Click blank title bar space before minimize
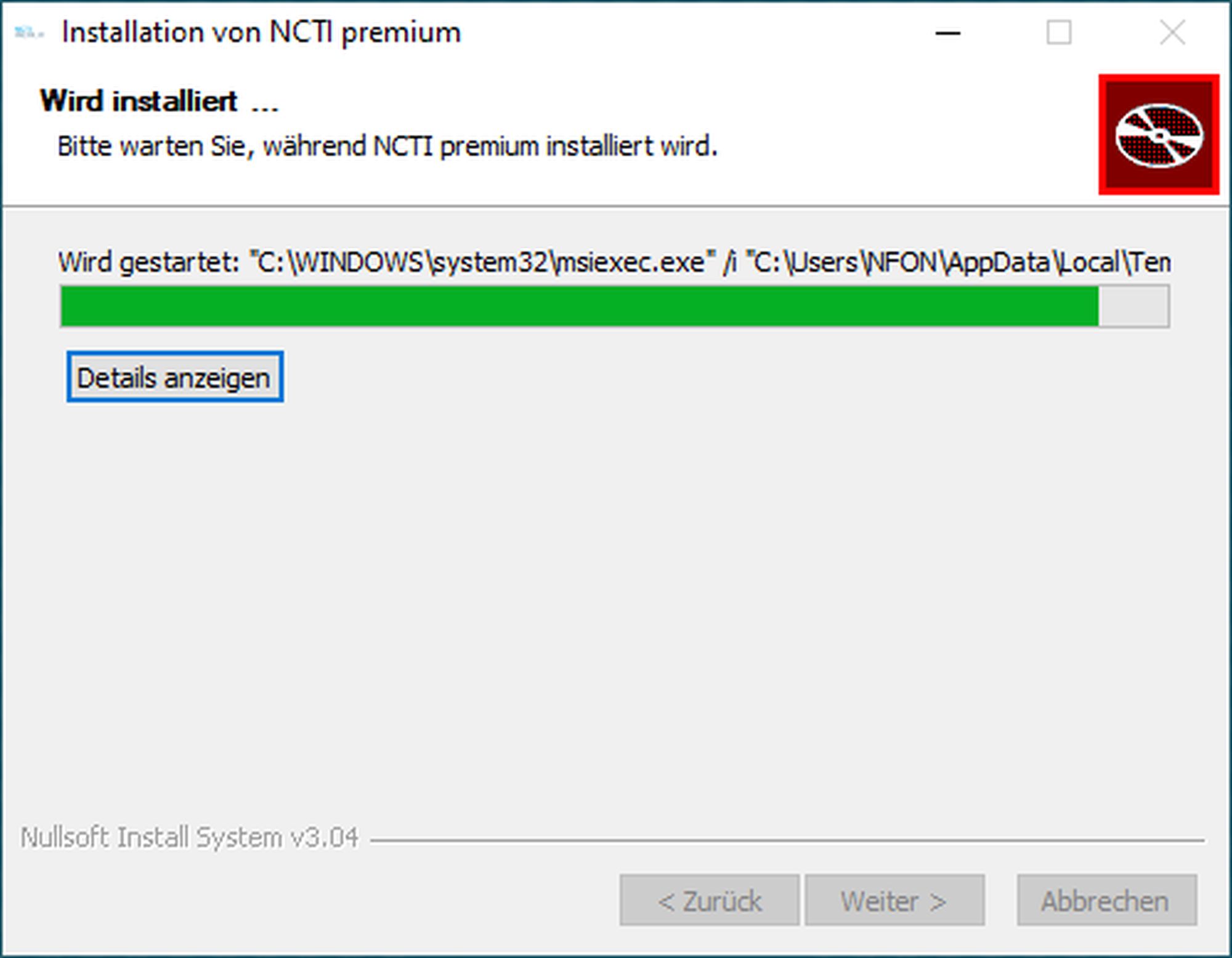Viewport: 1232px width, 958px height. point(696,33)
